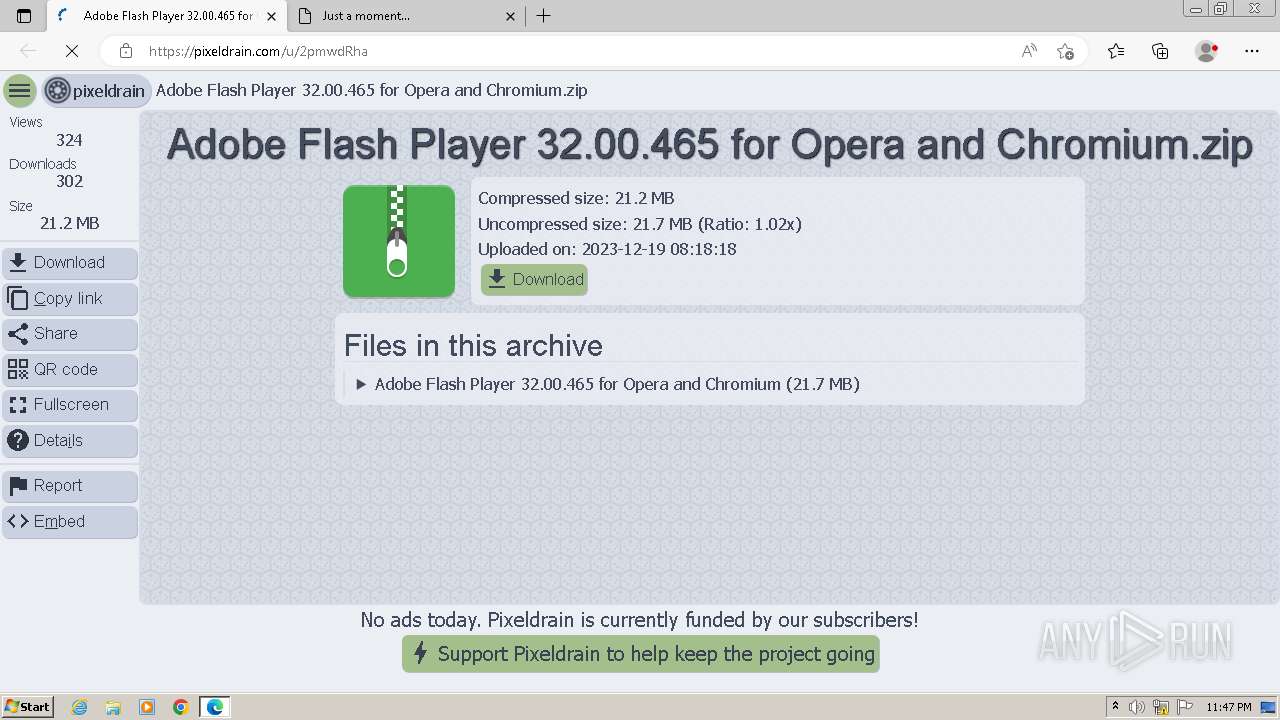
Task: Open browser Collections
Action: [x=1160, y=51]
